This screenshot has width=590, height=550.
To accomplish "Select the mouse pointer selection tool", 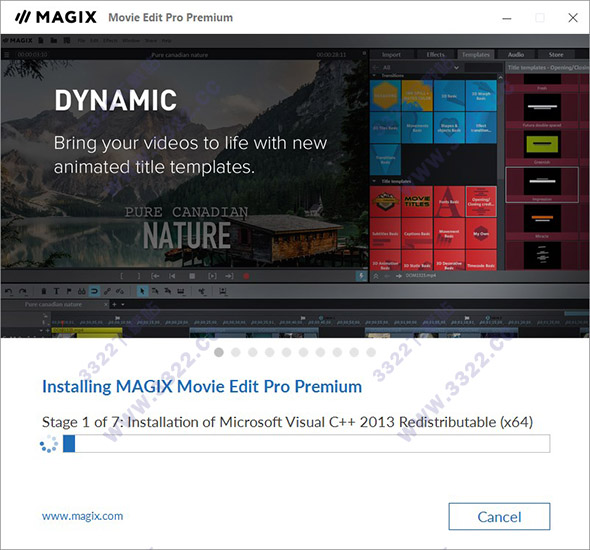I will (142, 291).
